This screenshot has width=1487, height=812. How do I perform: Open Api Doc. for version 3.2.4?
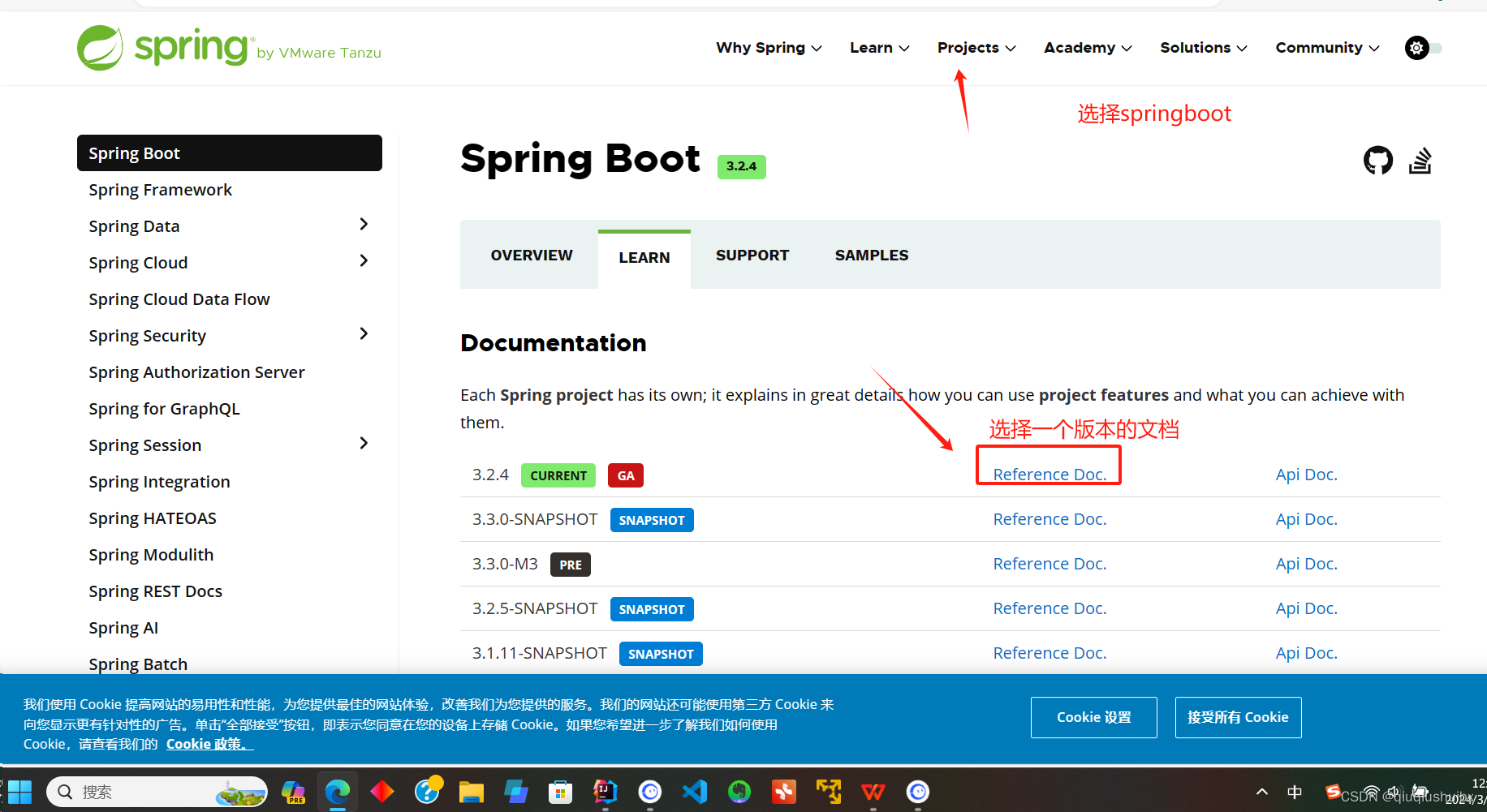pos(1307,475)
